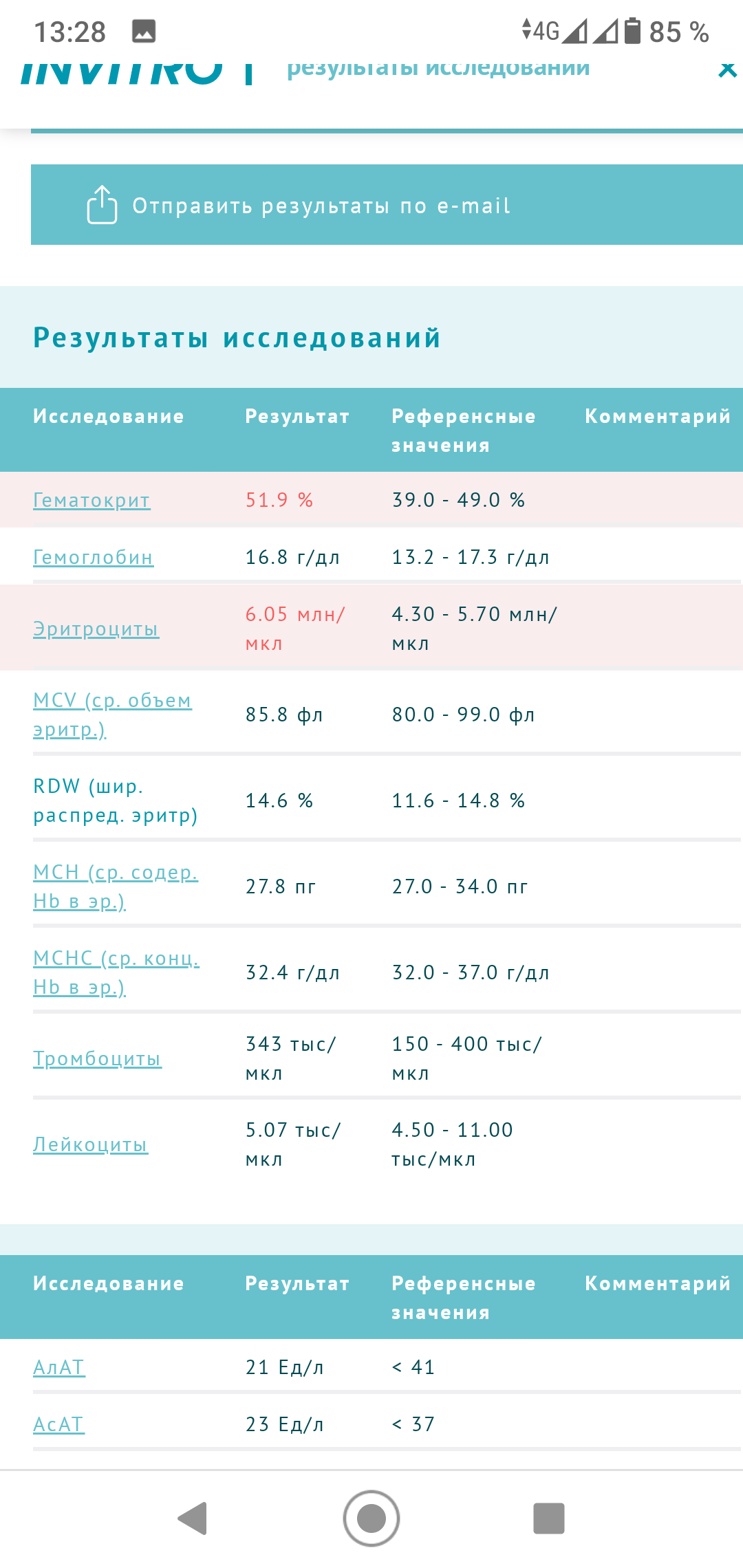This screenshot has height=1568, width=743.
Task: Open the Гемоглобин test link
Action: click(x=94, y=557)
